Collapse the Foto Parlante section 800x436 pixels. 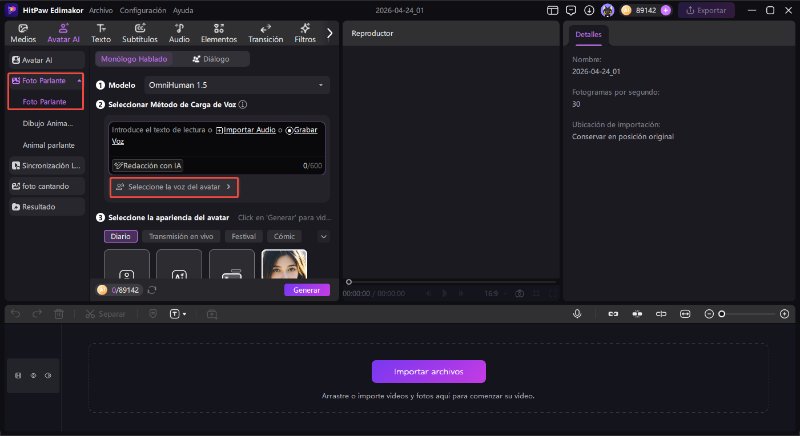coord(79,81)
